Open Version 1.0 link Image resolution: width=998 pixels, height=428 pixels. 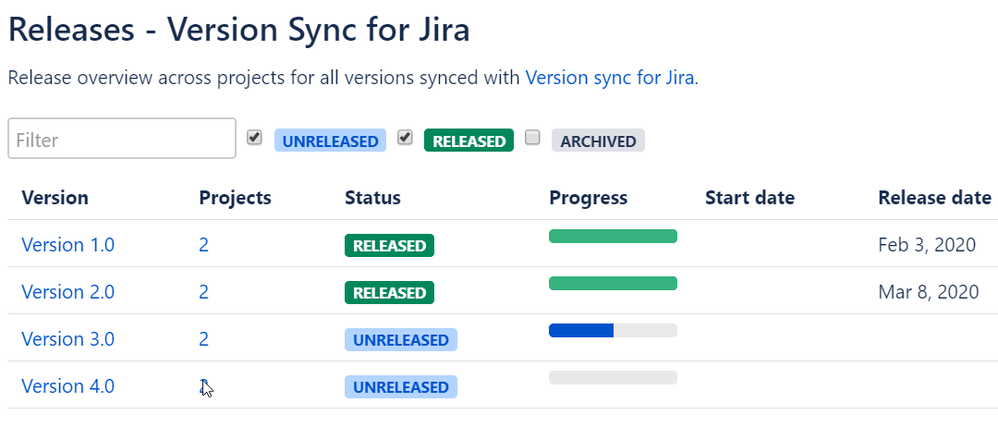pos(68,245)
